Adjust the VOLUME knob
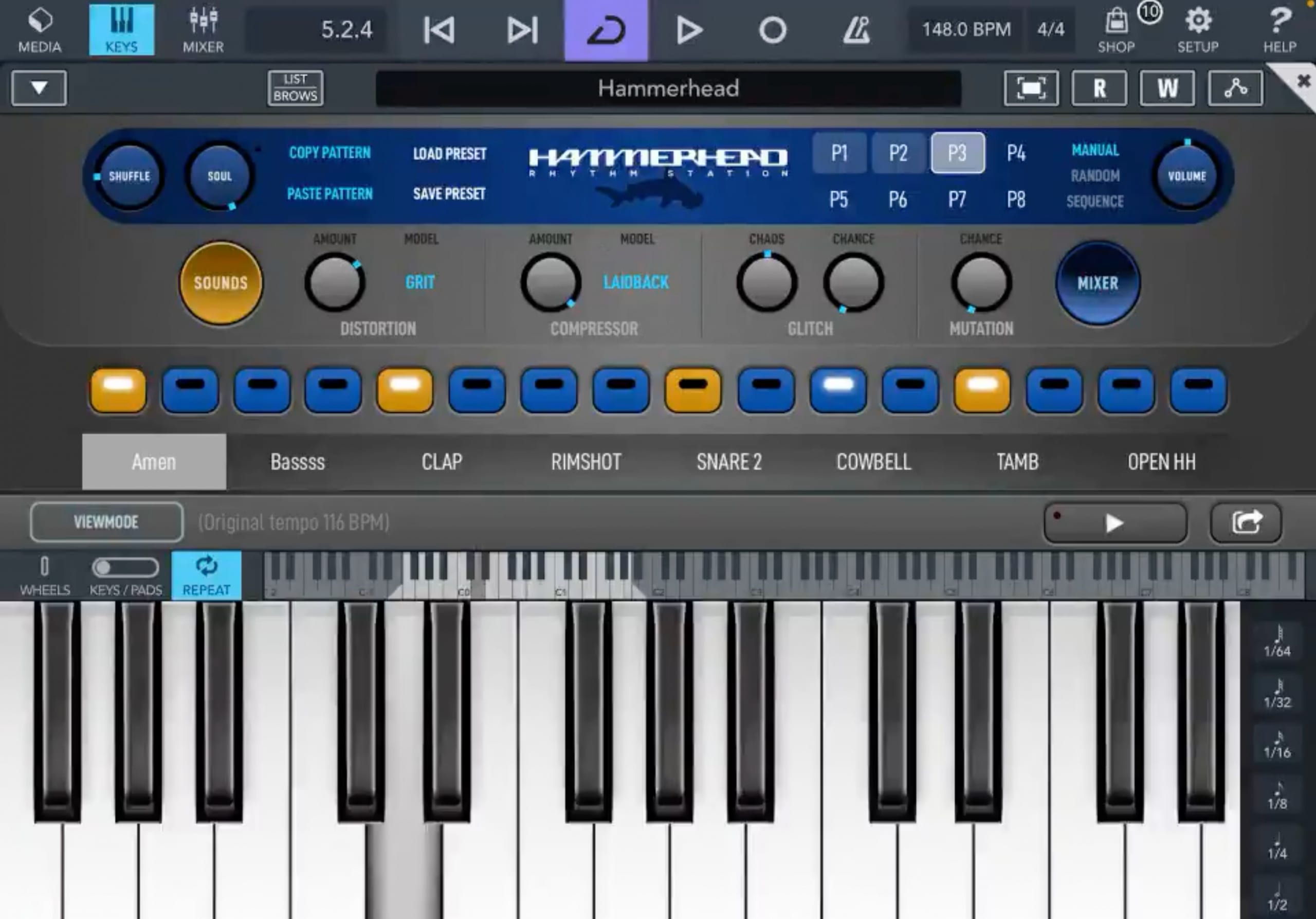 pos(1186,176)
